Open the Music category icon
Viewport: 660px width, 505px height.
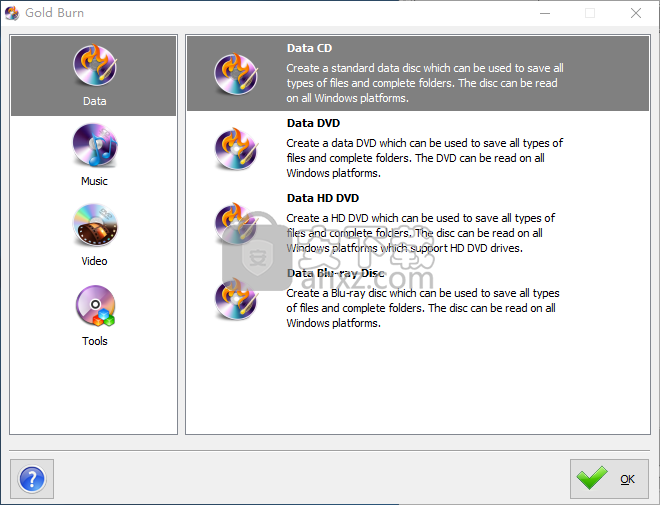click(x=95, y=145)
